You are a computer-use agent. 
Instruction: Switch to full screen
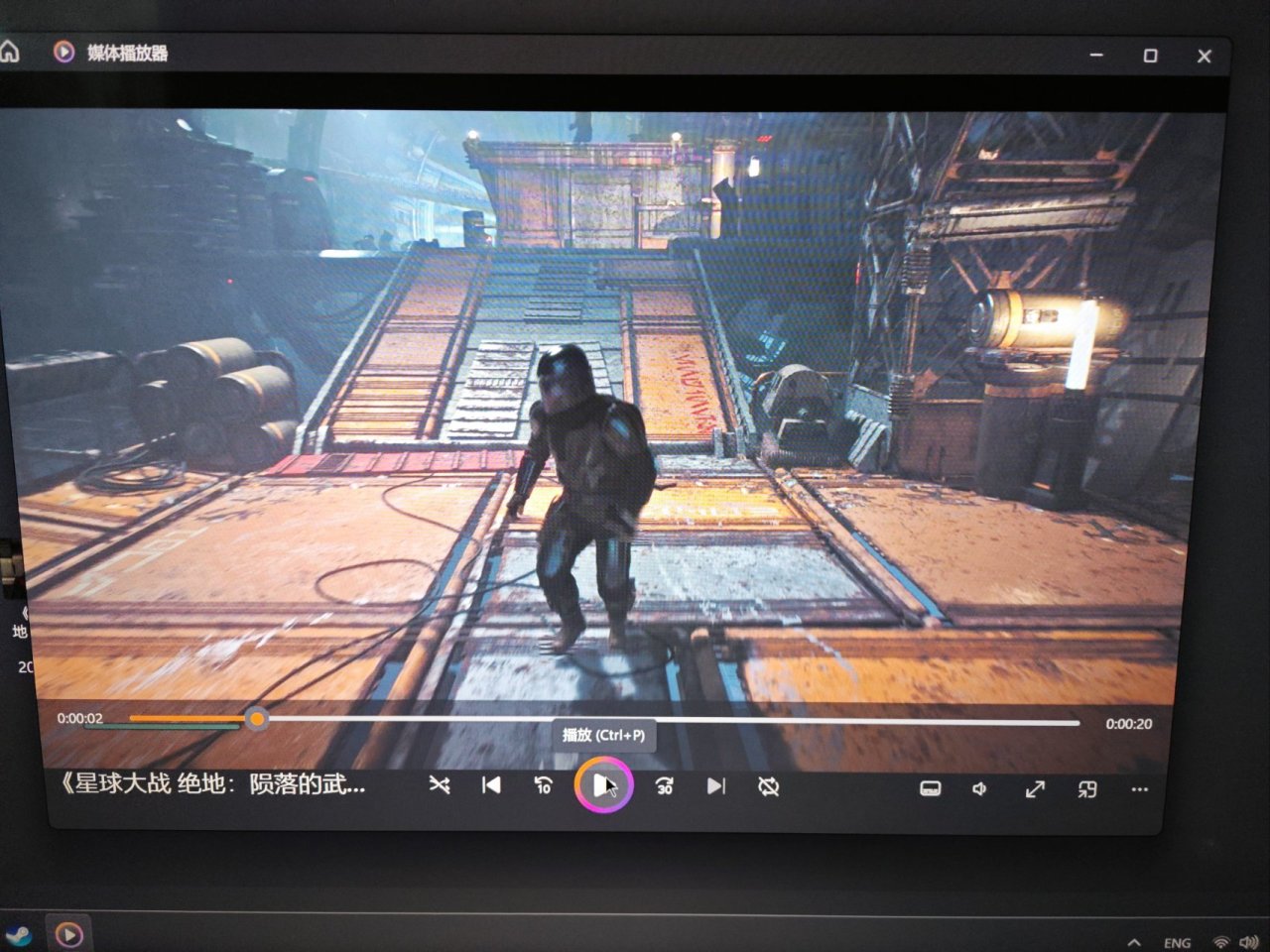tap(1035, 789)
